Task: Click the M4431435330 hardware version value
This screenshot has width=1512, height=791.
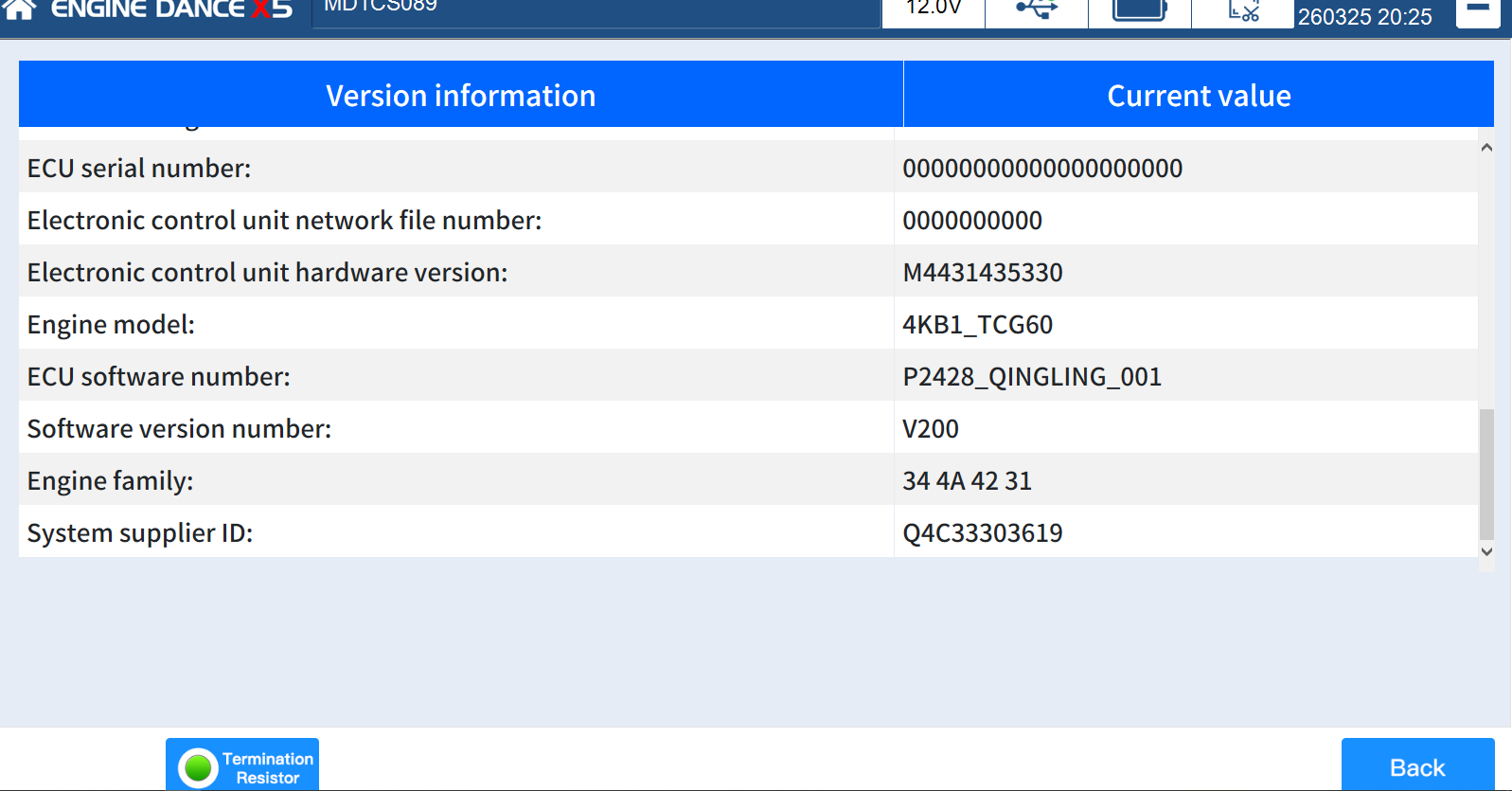Action: tap(983, 273)
